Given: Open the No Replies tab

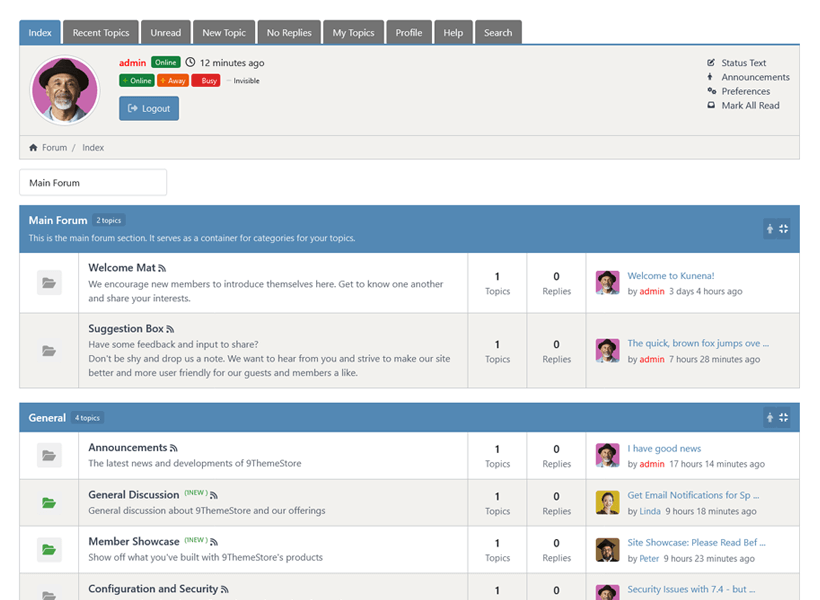Looking at the screenshot, I should [289, 33].
